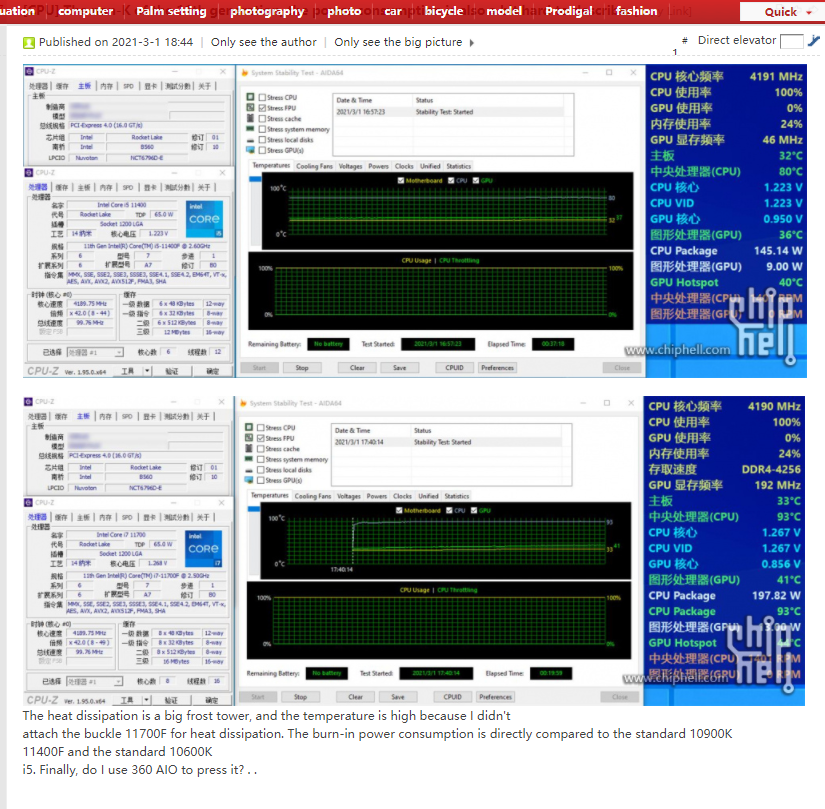
Task: Click Intel Core i7 11700 name field
Action: tap(122, 534)
